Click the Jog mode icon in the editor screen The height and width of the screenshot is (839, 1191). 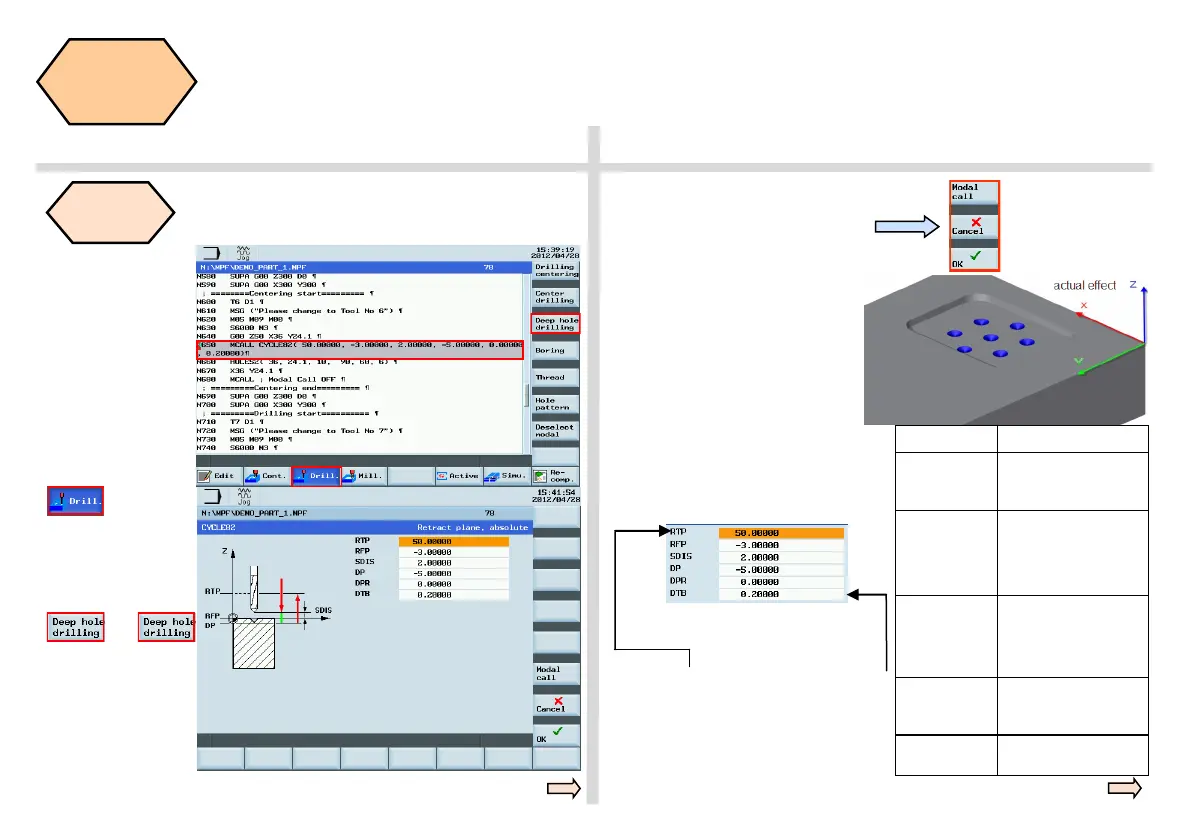click(x=243, y=253)
